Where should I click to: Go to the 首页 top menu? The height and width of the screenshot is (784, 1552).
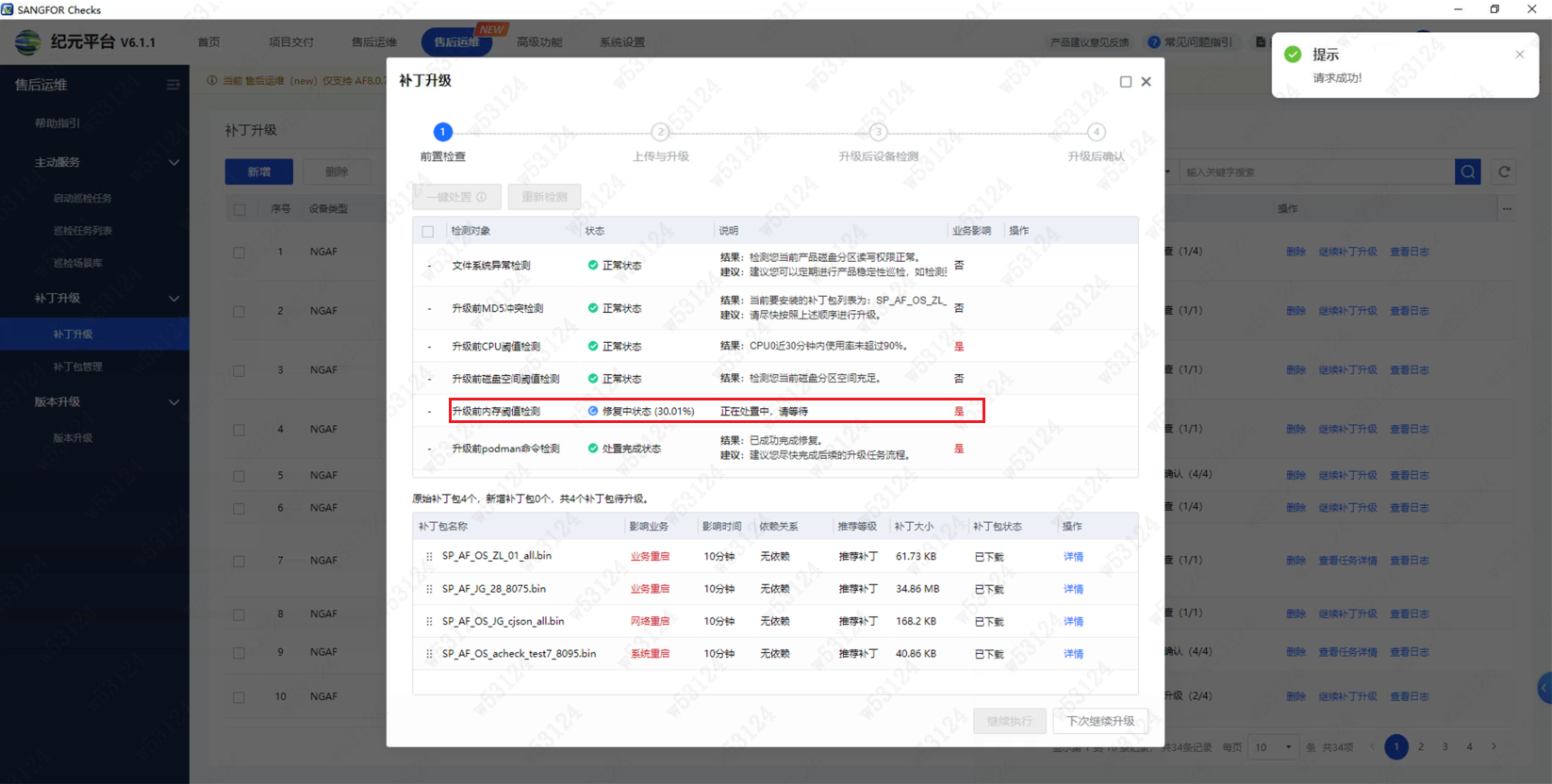(x=208, y=42)
